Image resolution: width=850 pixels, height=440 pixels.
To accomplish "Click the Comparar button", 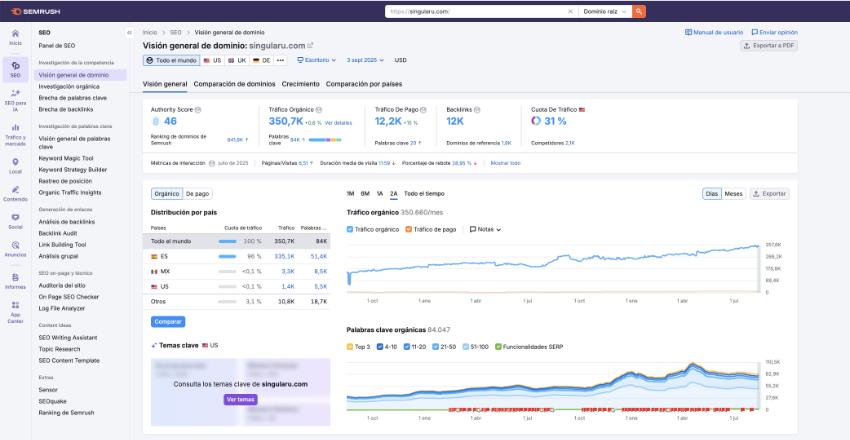I will point(168,322).
